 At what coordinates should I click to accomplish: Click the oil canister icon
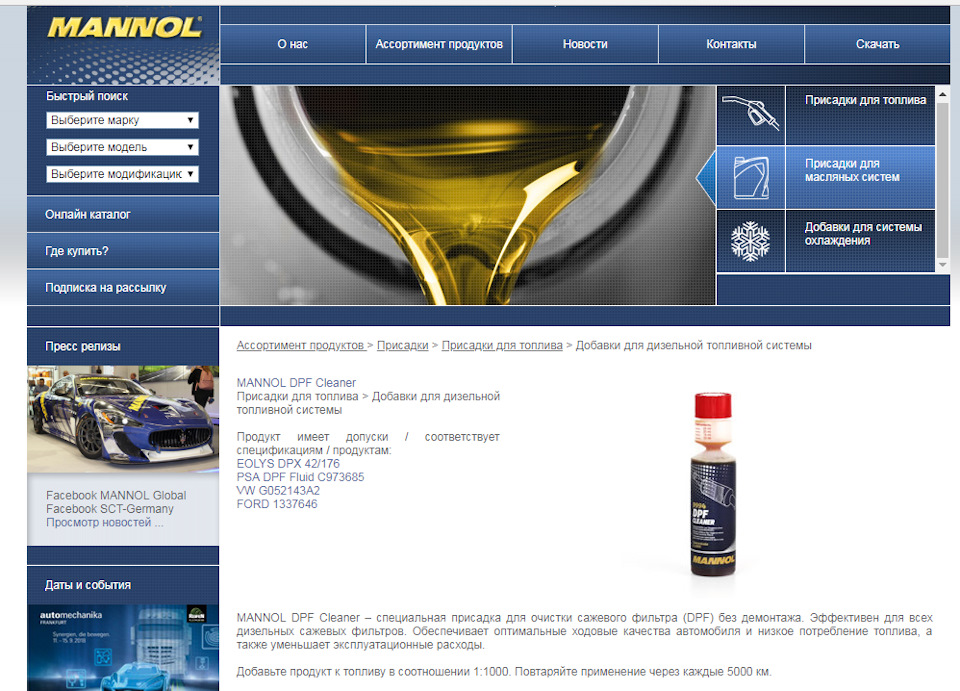click(751, 177)
